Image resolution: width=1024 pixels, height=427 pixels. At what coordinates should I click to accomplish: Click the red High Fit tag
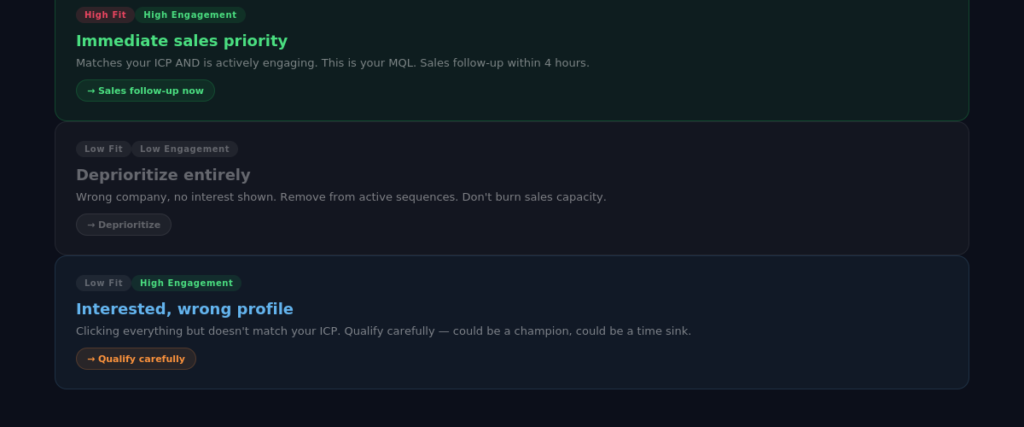point(105,15)
